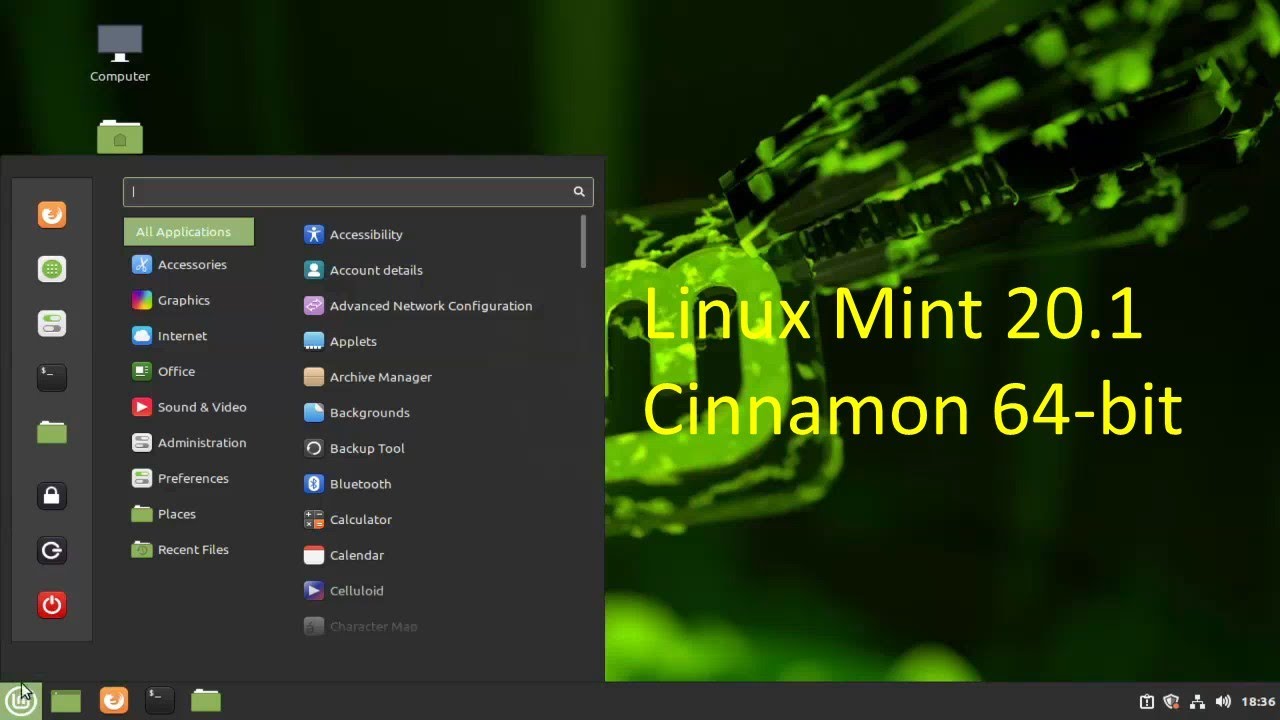The image size is (1280, 720).
Task: Click the Account details label
Action: [376, 270]
